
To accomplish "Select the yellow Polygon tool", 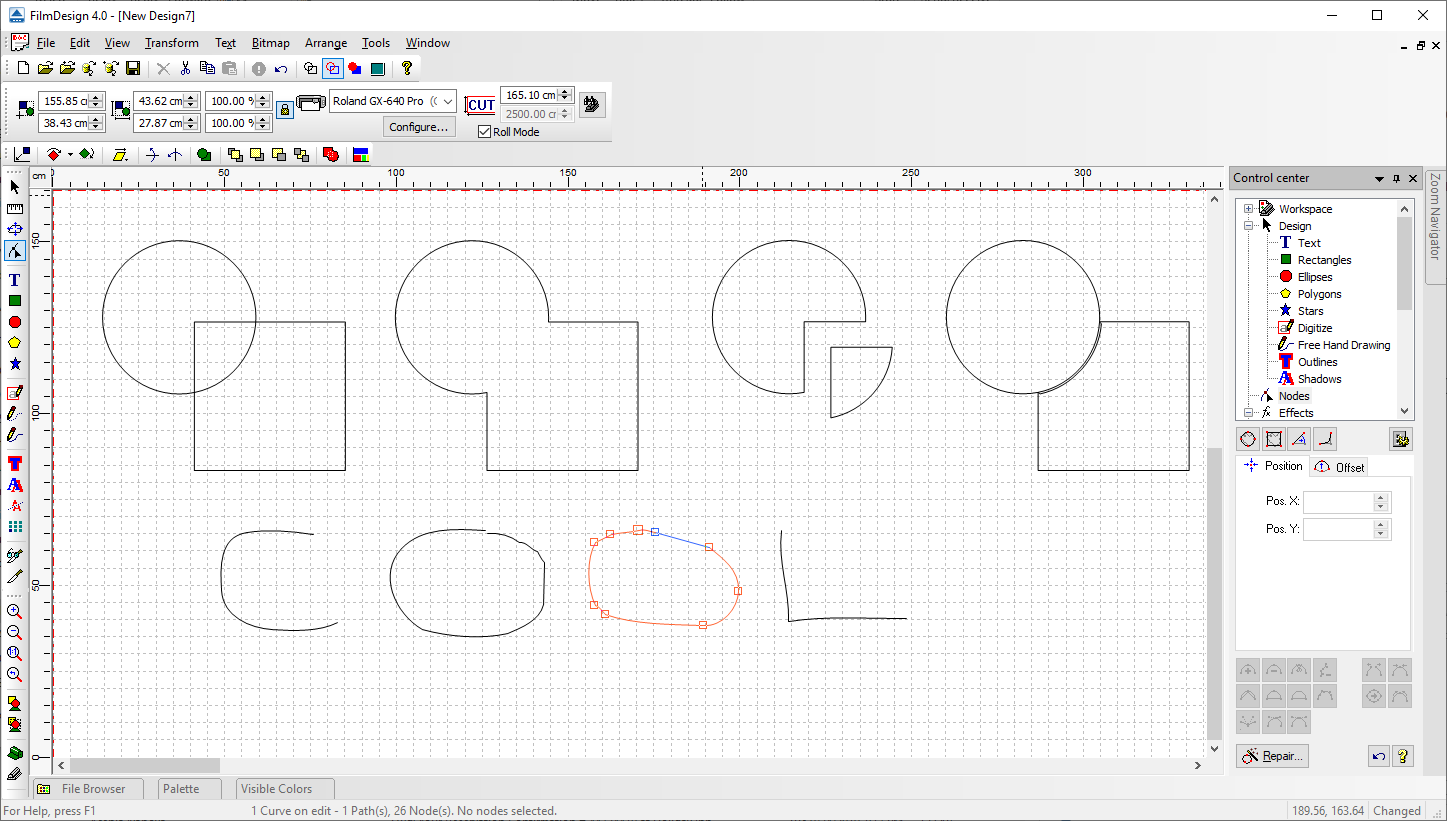I will tap(15, 343).
